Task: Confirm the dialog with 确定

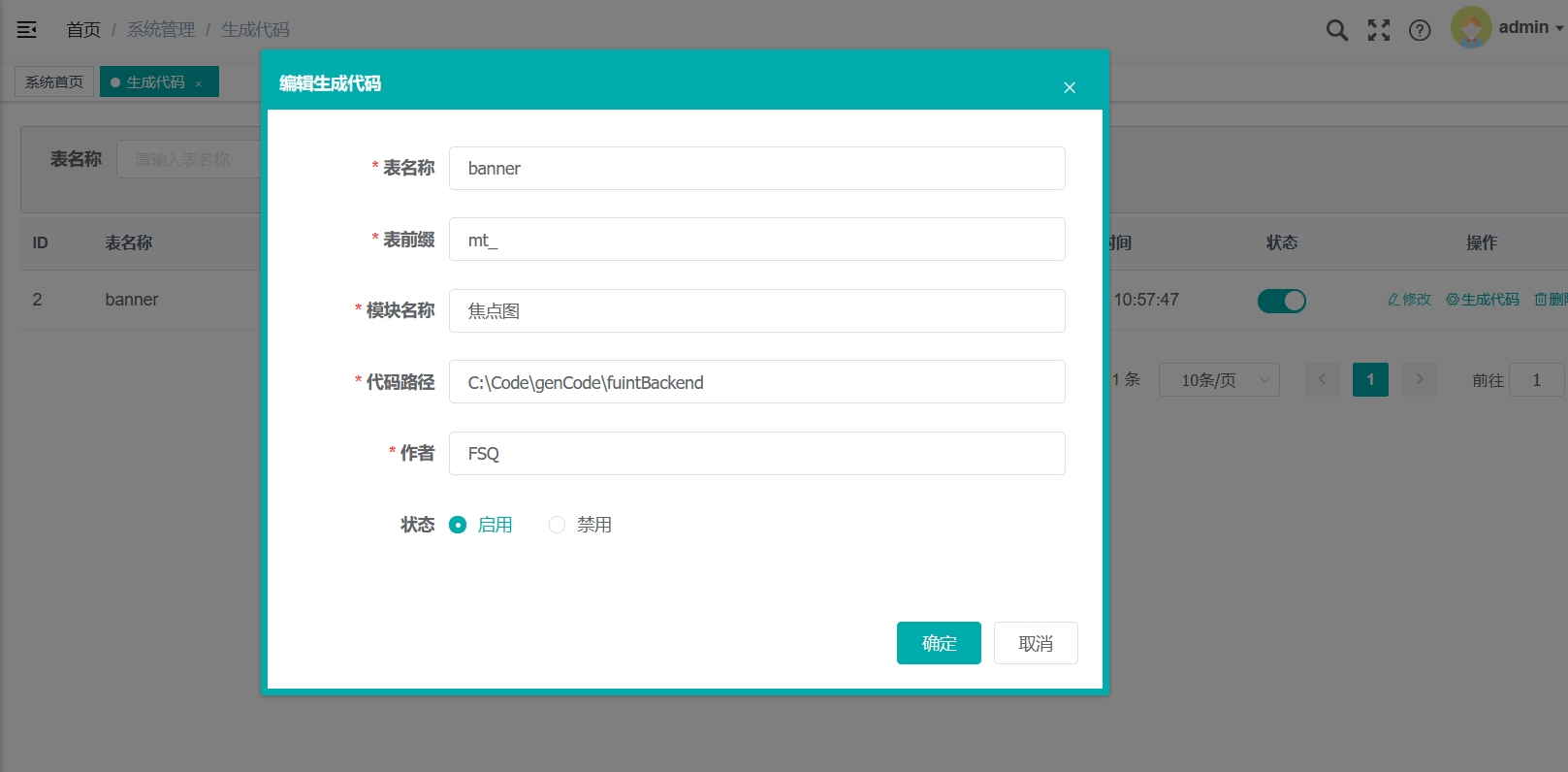Action: coord(939,643)
